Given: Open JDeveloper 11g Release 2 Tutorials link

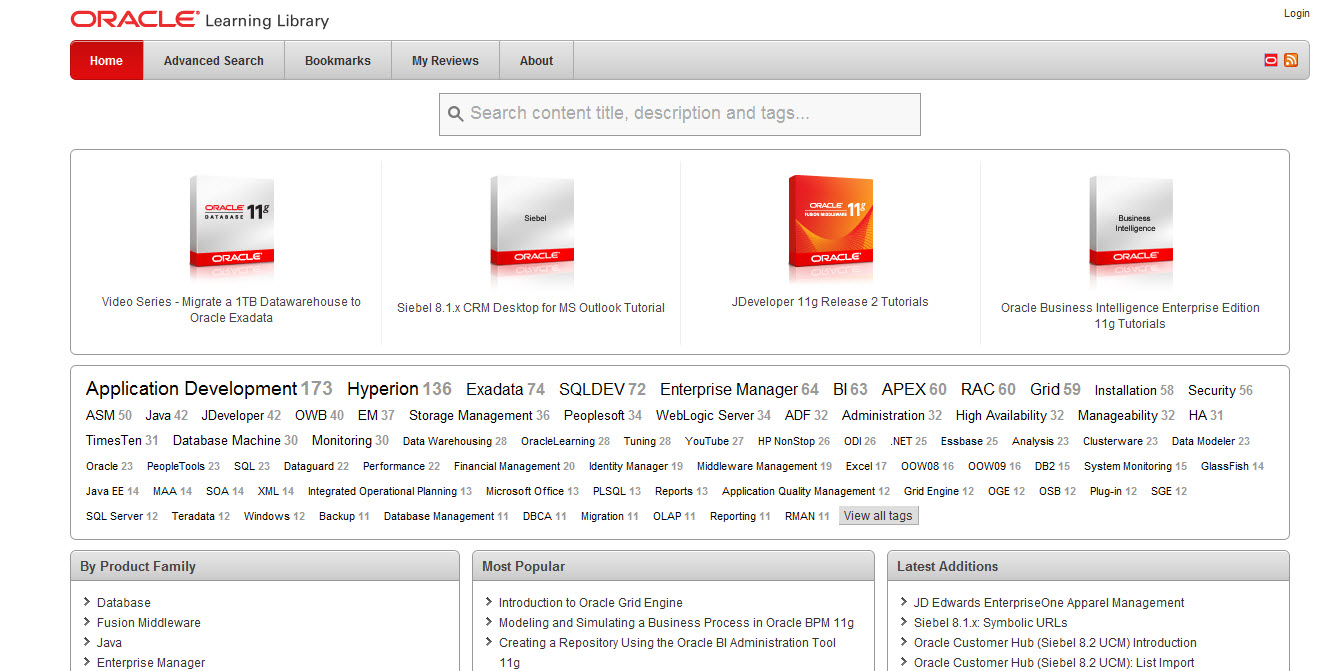Looking at the screenshot, I should pos(830,302).
